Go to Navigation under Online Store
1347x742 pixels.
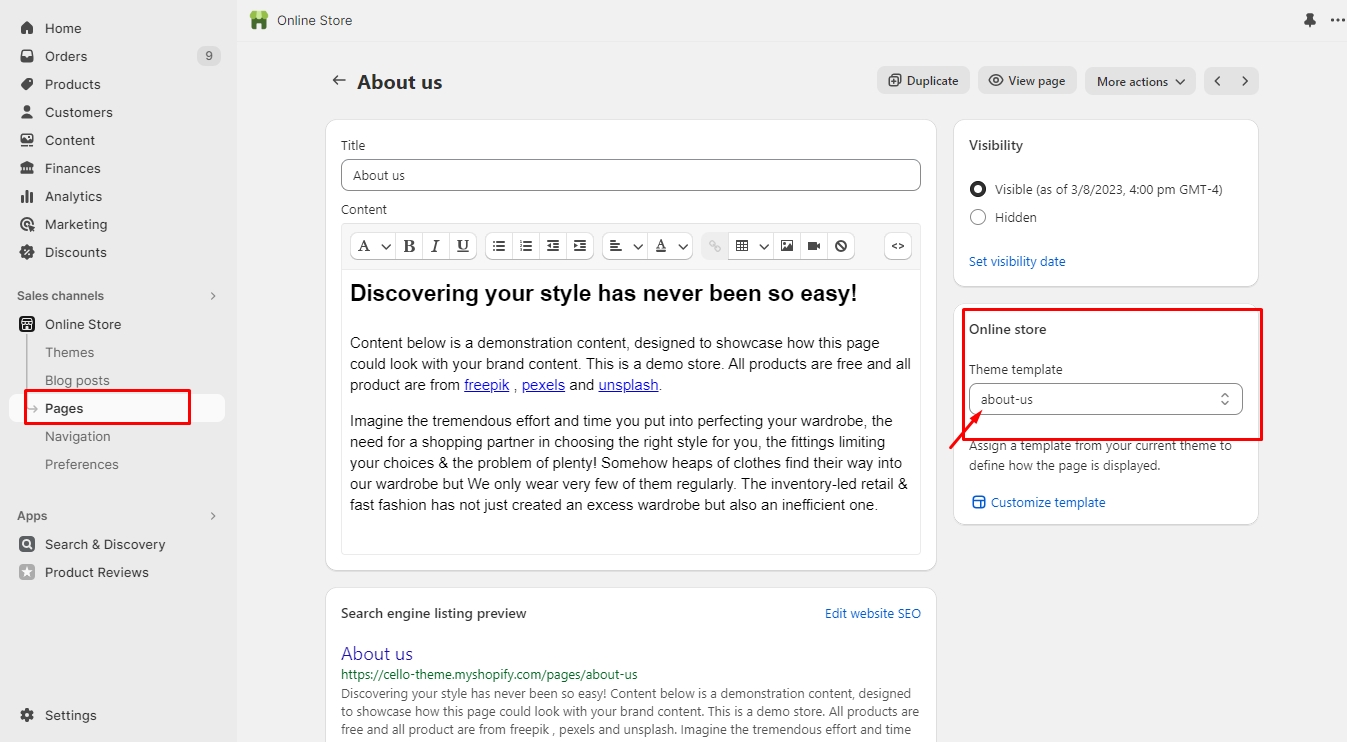coord(77,436)
